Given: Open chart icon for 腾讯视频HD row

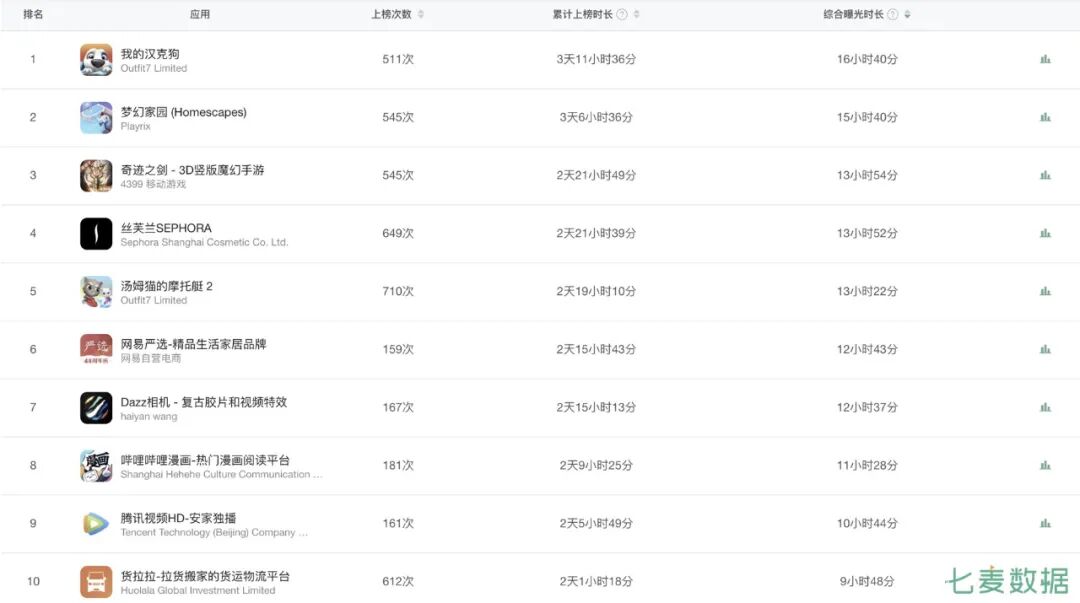Looking at the screenshot, I should (x=1045, y=523).
